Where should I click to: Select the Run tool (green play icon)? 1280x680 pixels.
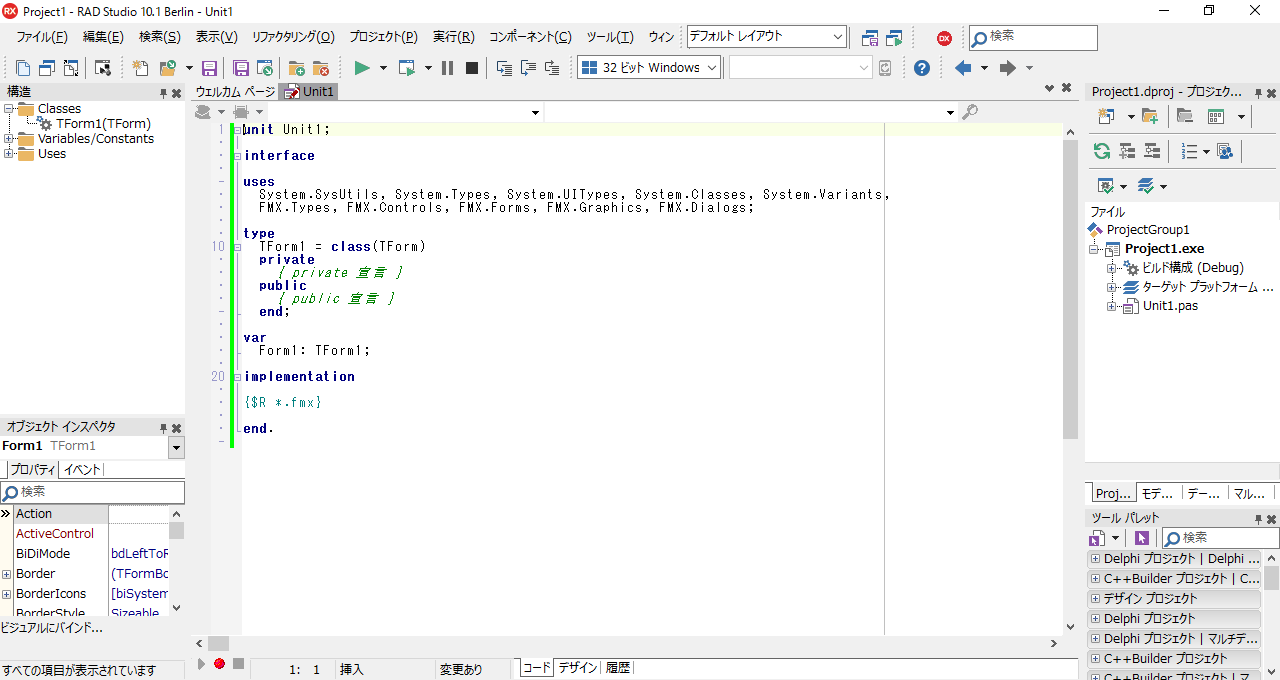(x=361, y=68)
